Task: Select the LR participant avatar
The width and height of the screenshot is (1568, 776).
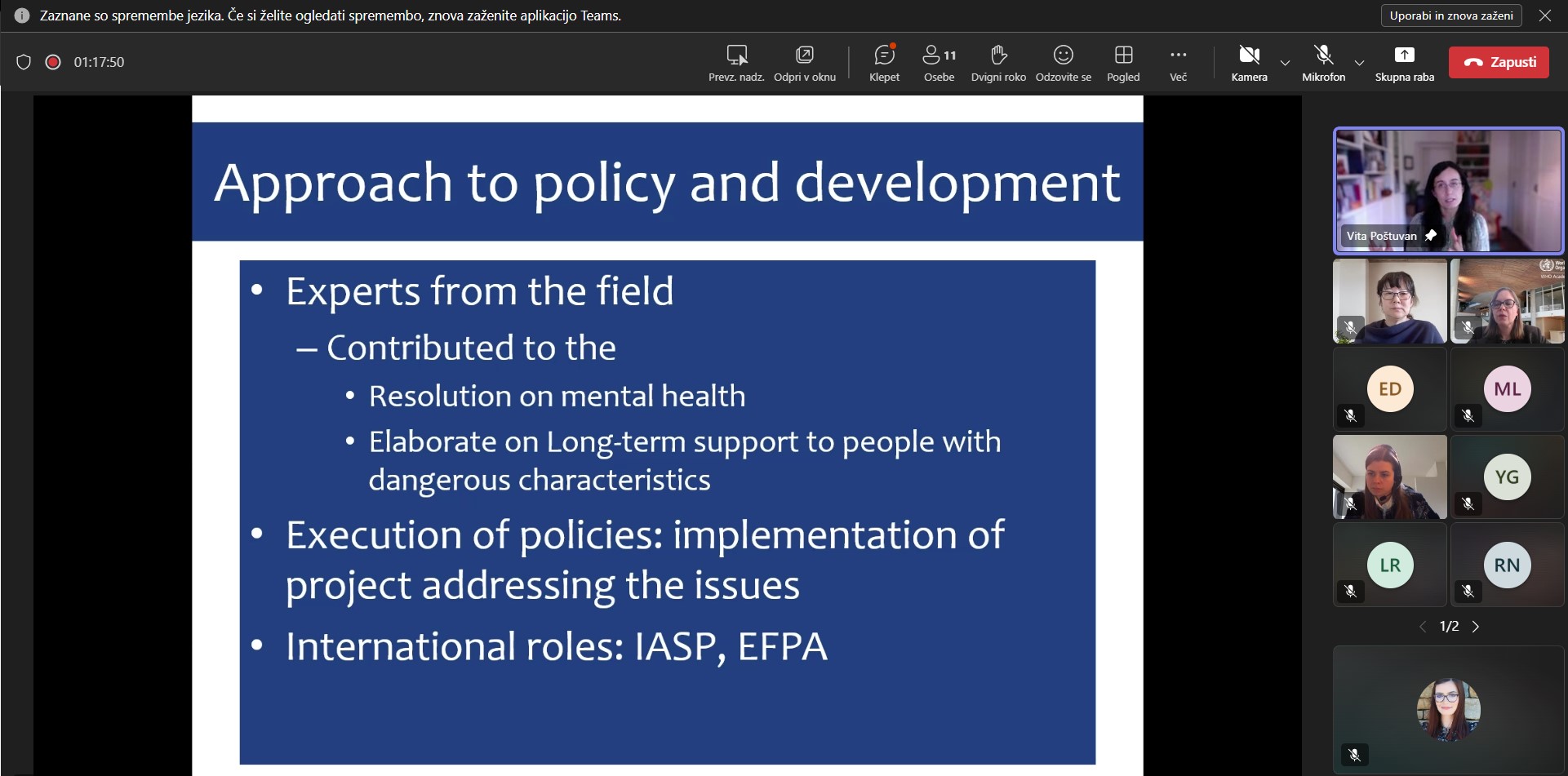Action: point(1390,565)
